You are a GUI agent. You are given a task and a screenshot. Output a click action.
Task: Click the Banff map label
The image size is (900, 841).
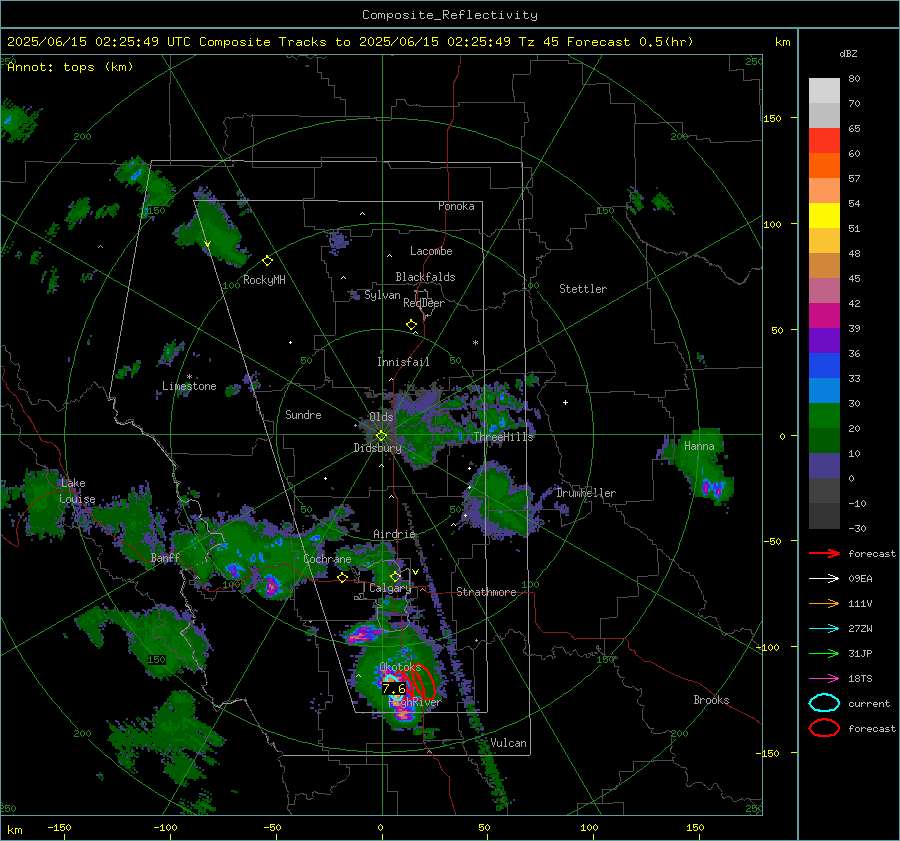[x=165, y=558]
